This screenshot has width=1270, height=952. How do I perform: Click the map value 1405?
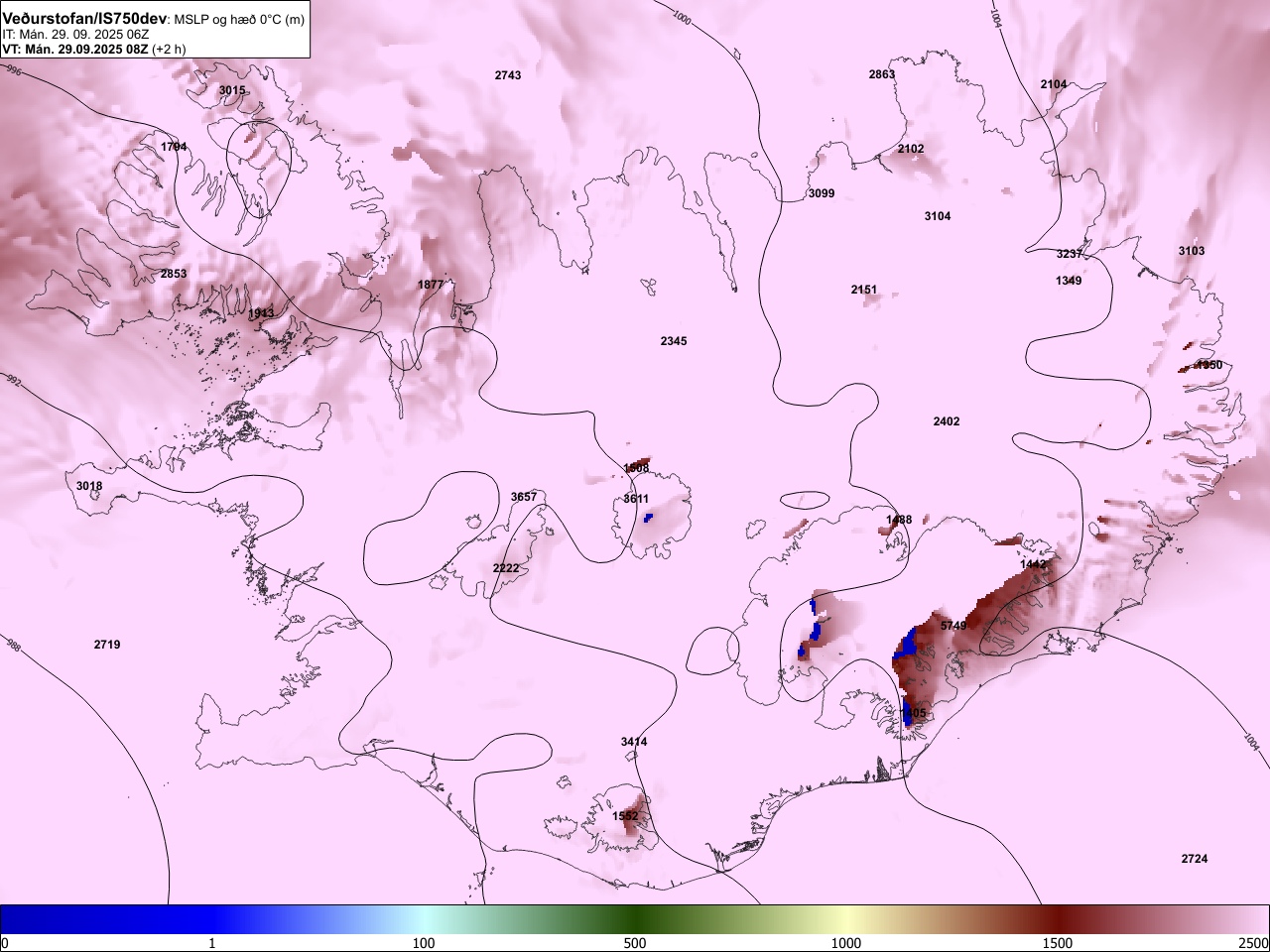pyautogui.click(x=913, y=713)
